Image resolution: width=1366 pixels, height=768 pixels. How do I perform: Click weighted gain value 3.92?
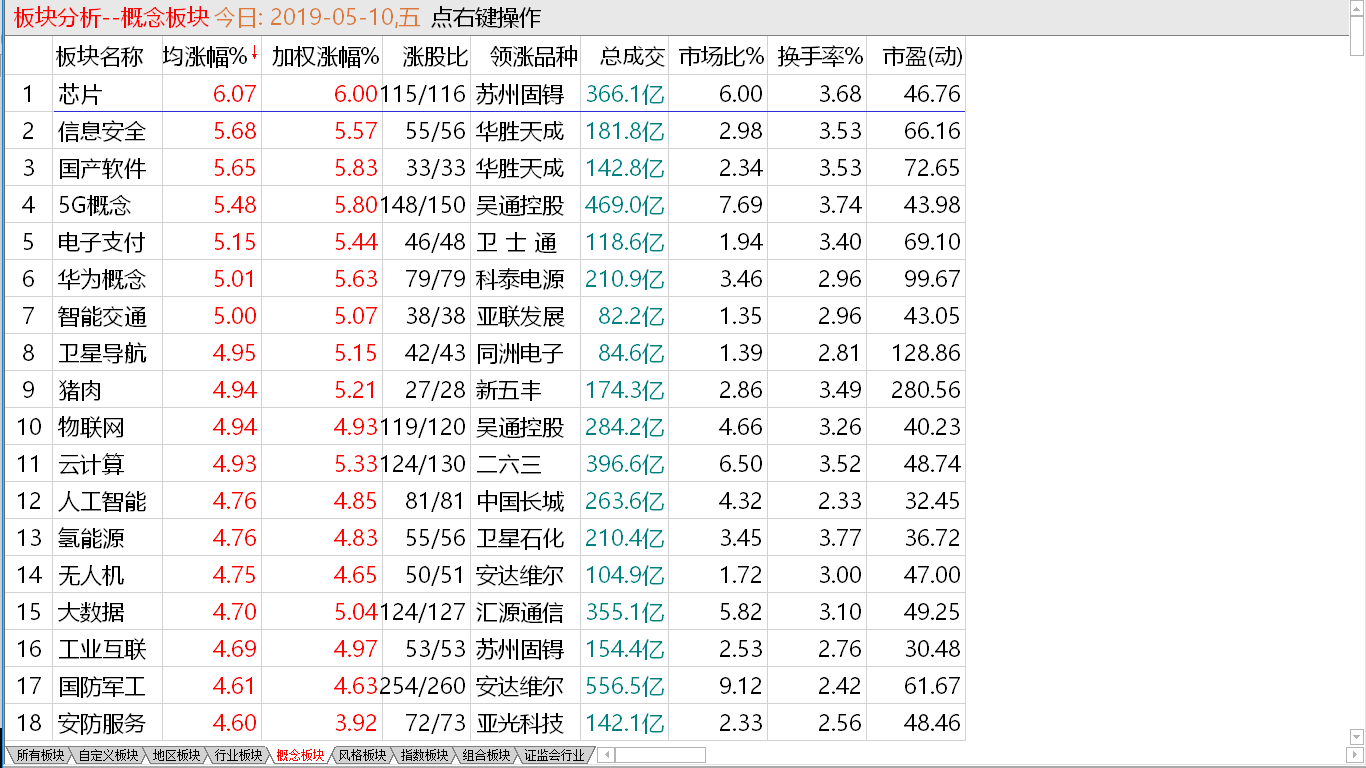(357, 723)
